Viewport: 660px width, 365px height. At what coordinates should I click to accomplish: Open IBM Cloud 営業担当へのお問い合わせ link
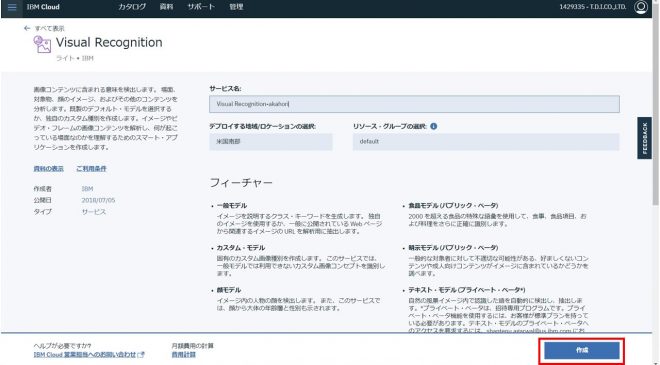click(85, 354)
